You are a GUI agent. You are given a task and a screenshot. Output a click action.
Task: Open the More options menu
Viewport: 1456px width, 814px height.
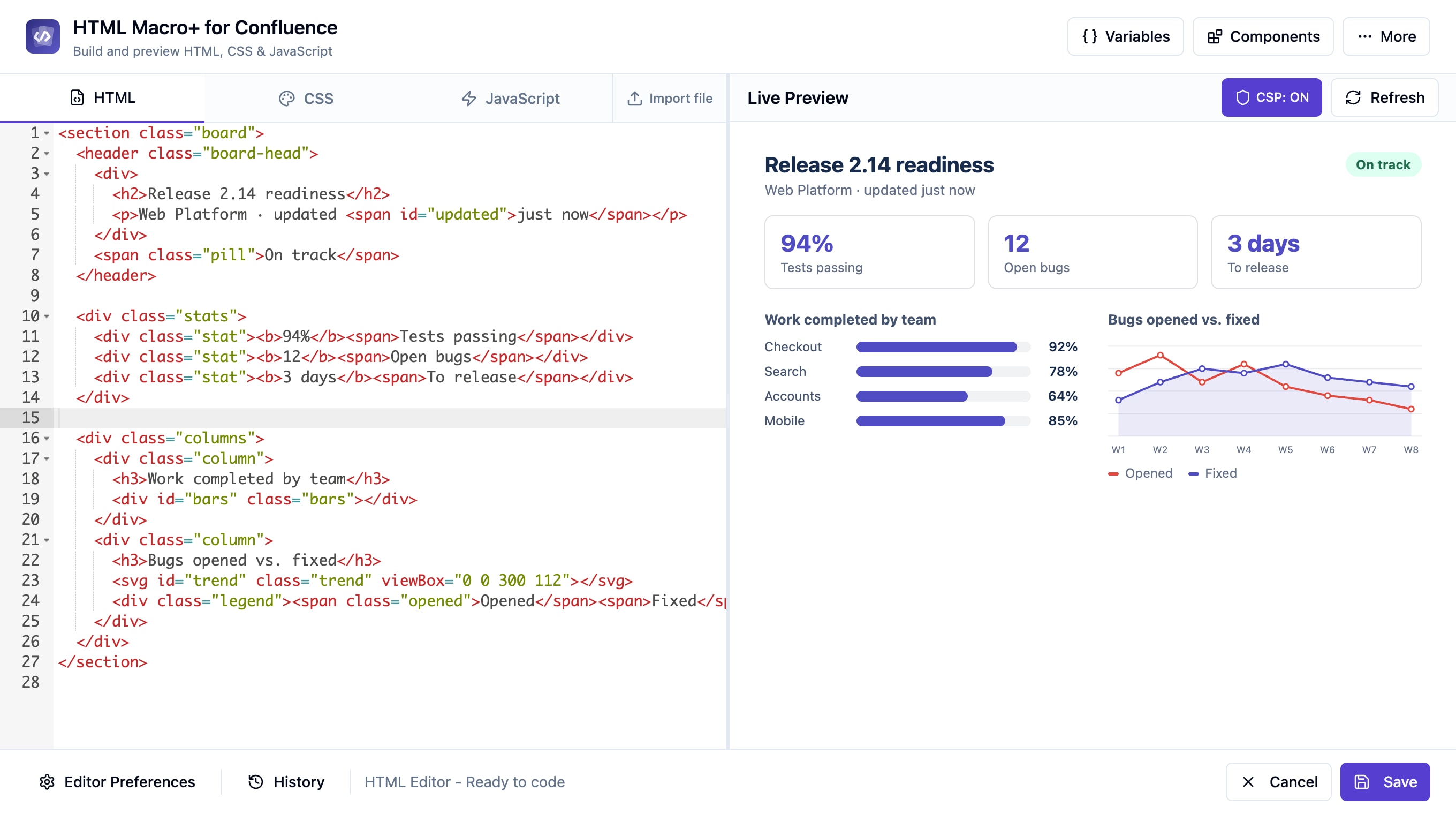coord(1386,37)
